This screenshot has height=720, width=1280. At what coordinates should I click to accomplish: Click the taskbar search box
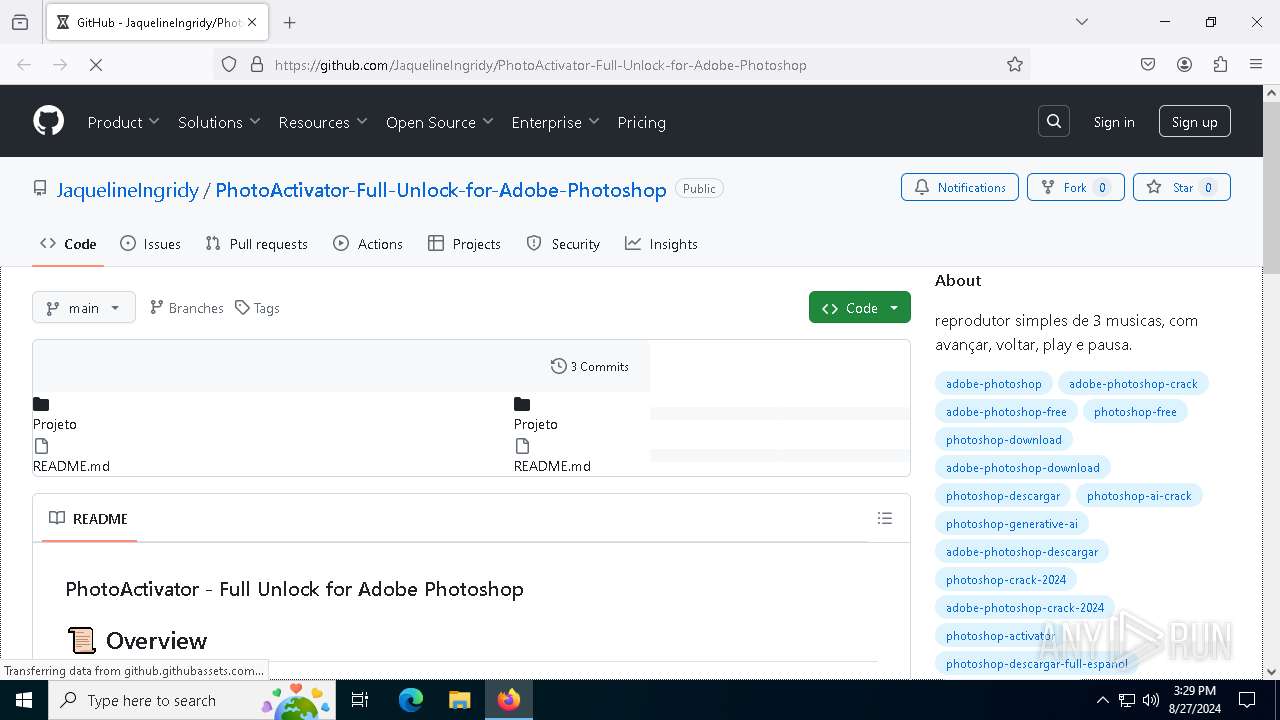tap(192, 700)
